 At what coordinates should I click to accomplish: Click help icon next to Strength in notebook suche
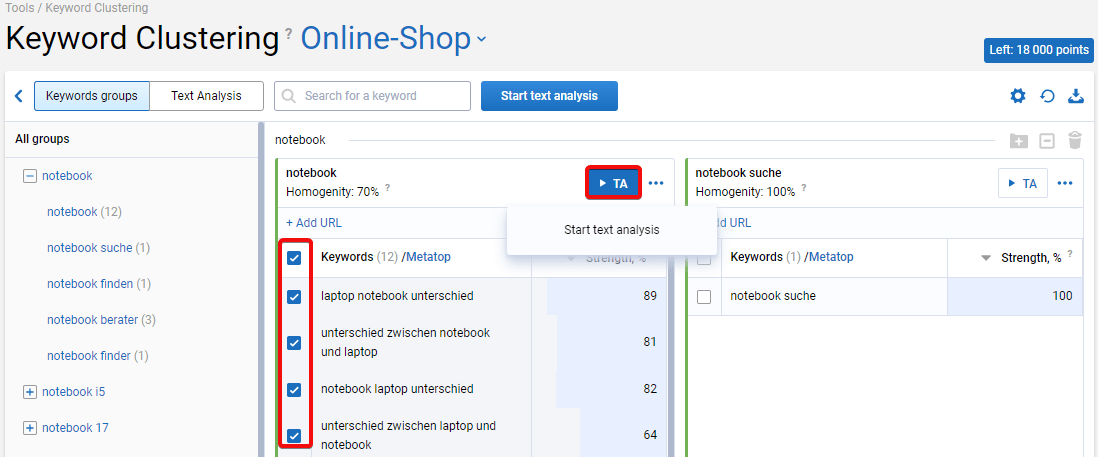pyautogui.click(x=1070, y=254)
